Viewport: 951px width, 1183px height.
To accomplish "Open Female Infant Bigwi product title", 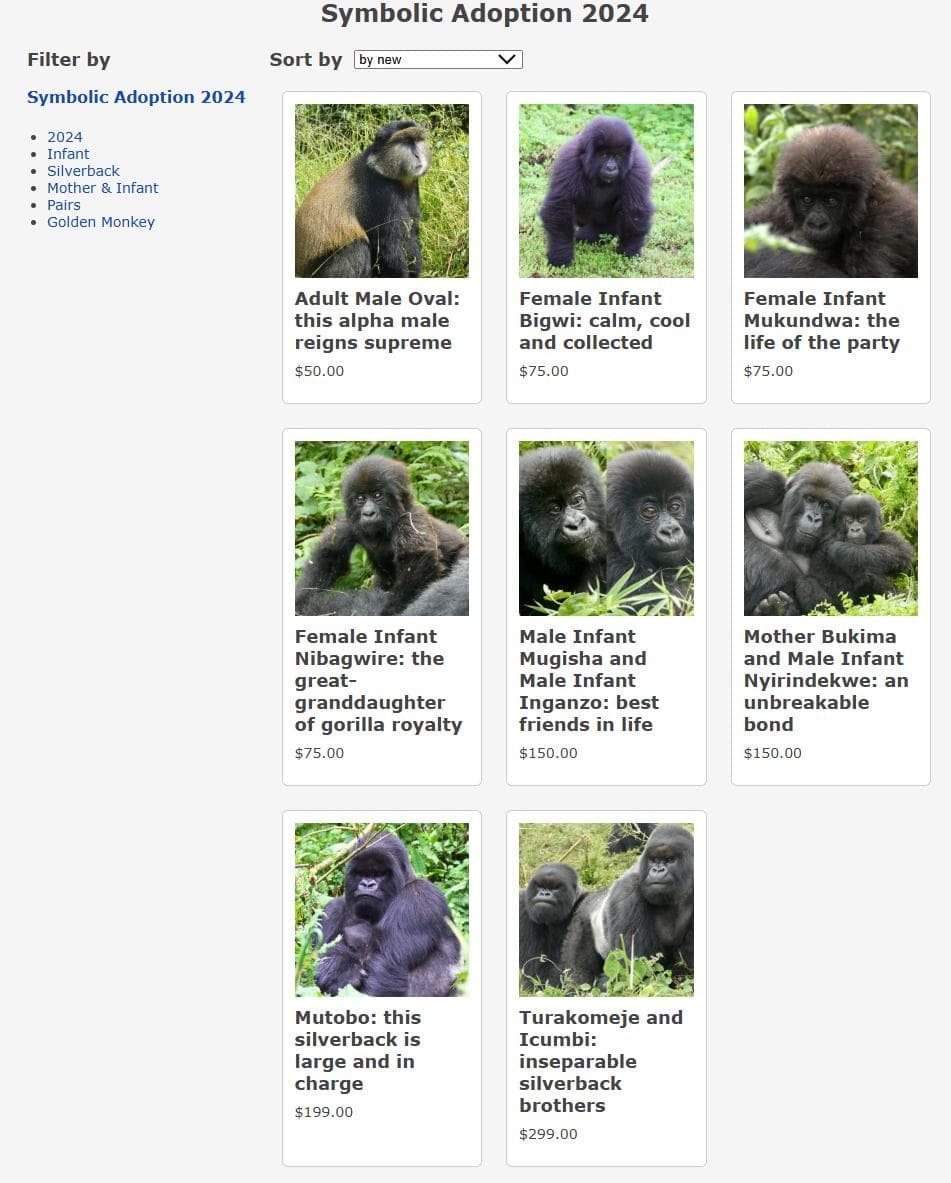I will 605,321.
